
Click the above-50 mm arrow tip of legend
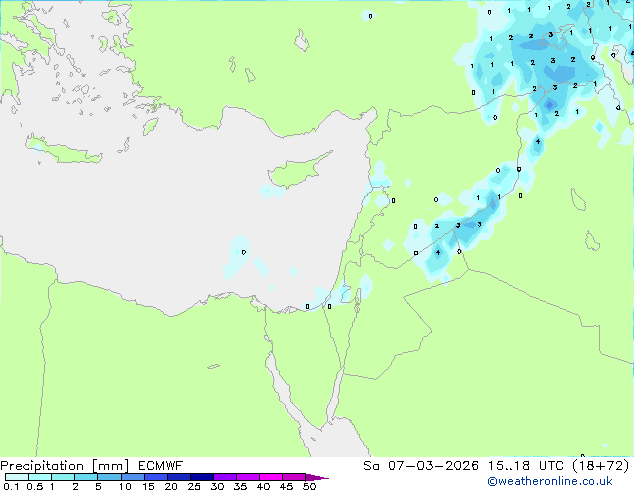coord(317,477)
